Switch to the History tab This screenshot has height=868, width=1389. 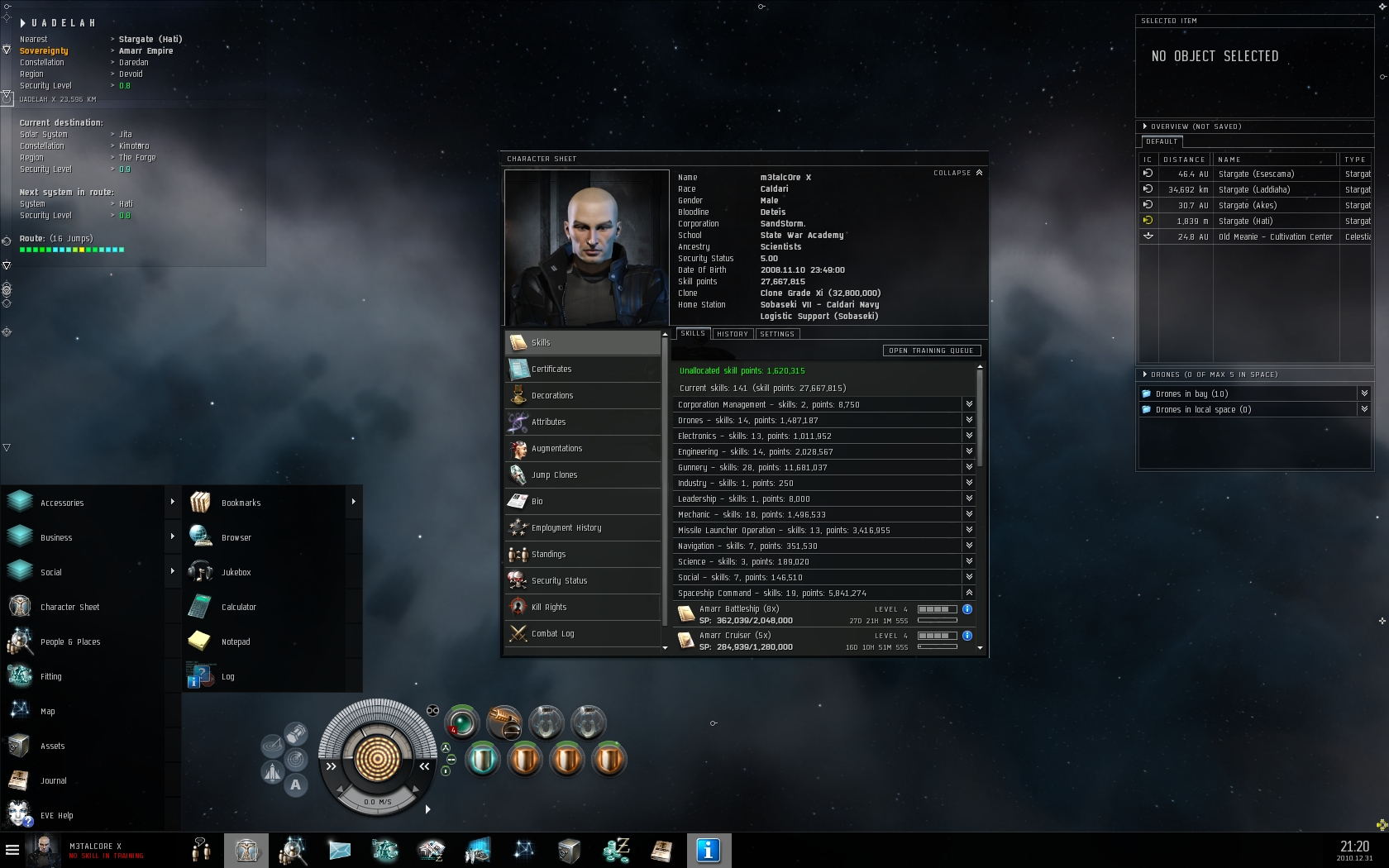(733, 334)
